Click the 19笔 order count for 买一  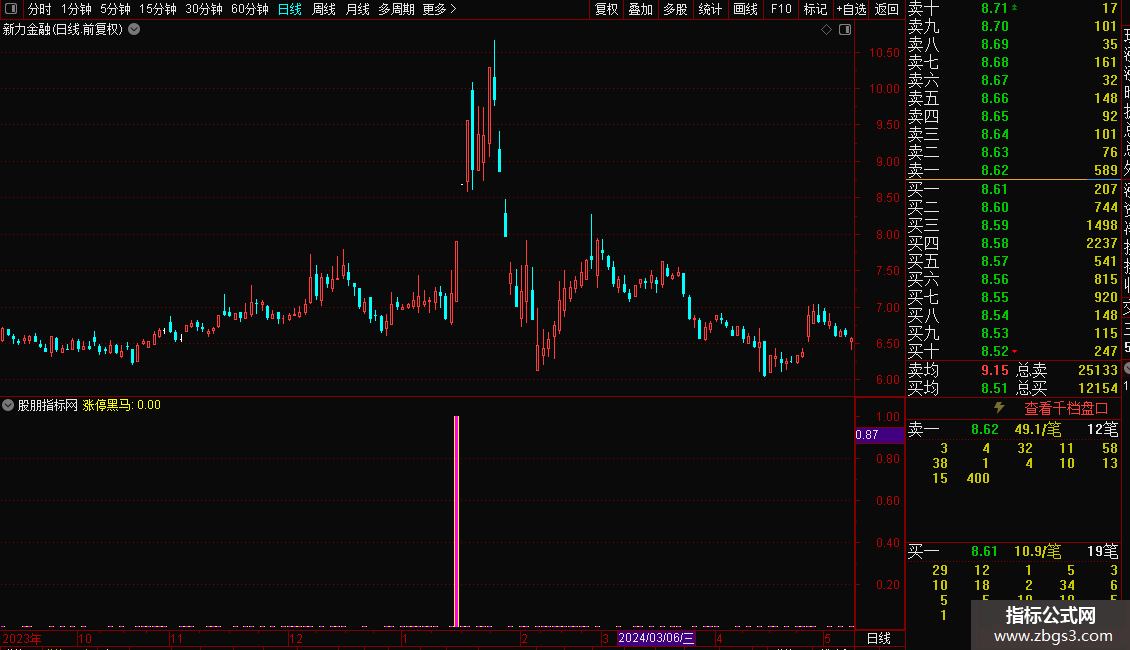(x=1103, y=551)
